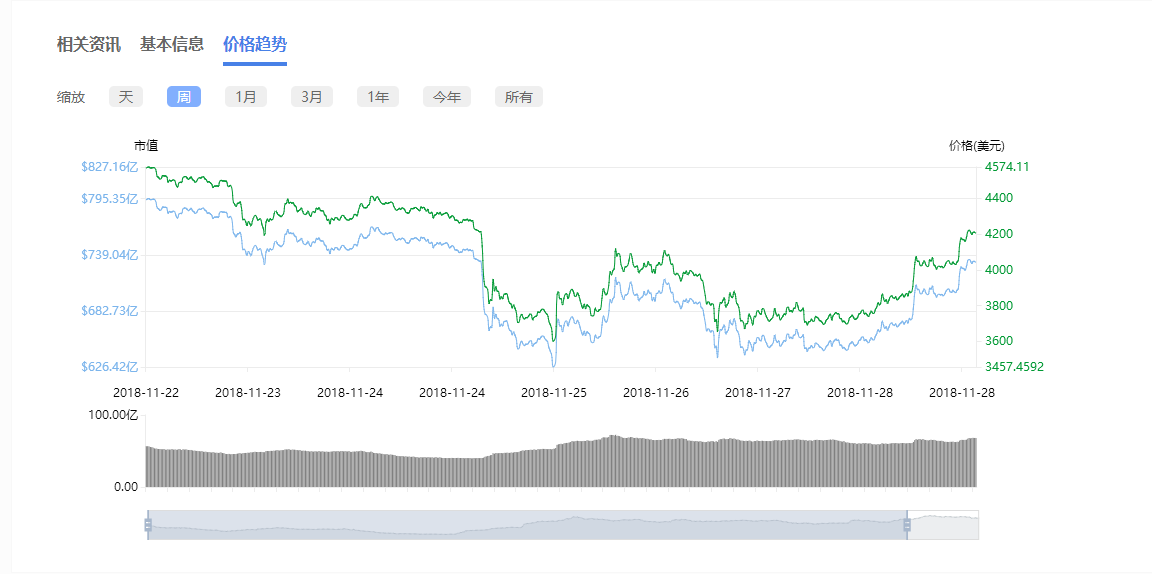Switch the chart range to 1年
The width and height of the screenshot is (1152, 574).
378,97
